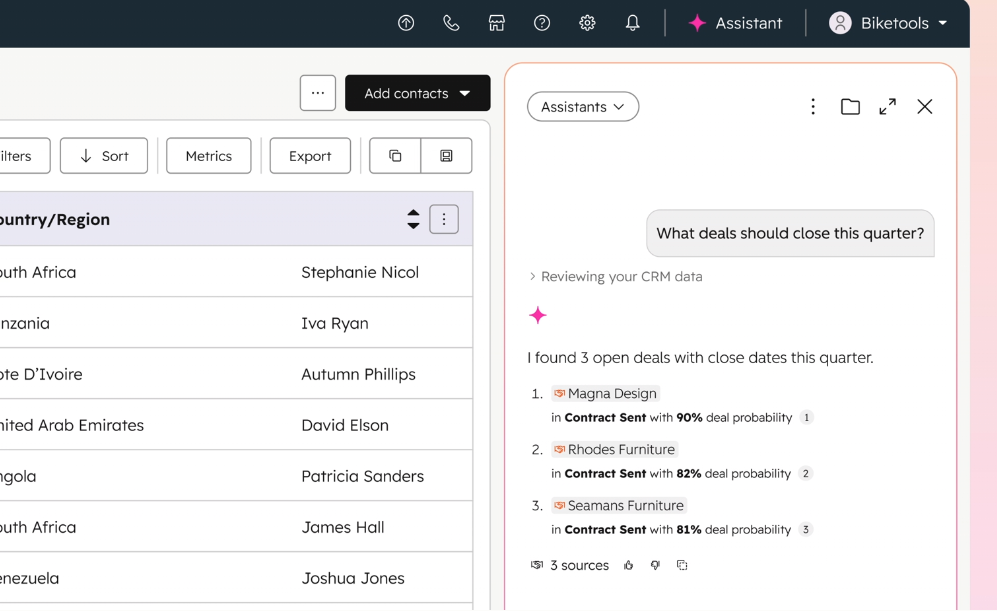The height and width of the screenshot is (611, 997).
Task: Show the 3 sources list
Action: point(570,565)
